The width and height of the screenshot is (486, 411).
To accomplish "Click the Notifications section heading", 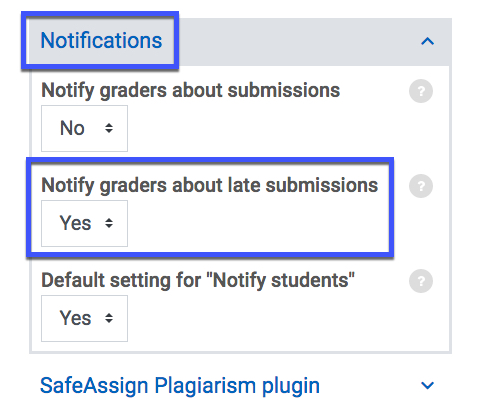I will point(101,41).
